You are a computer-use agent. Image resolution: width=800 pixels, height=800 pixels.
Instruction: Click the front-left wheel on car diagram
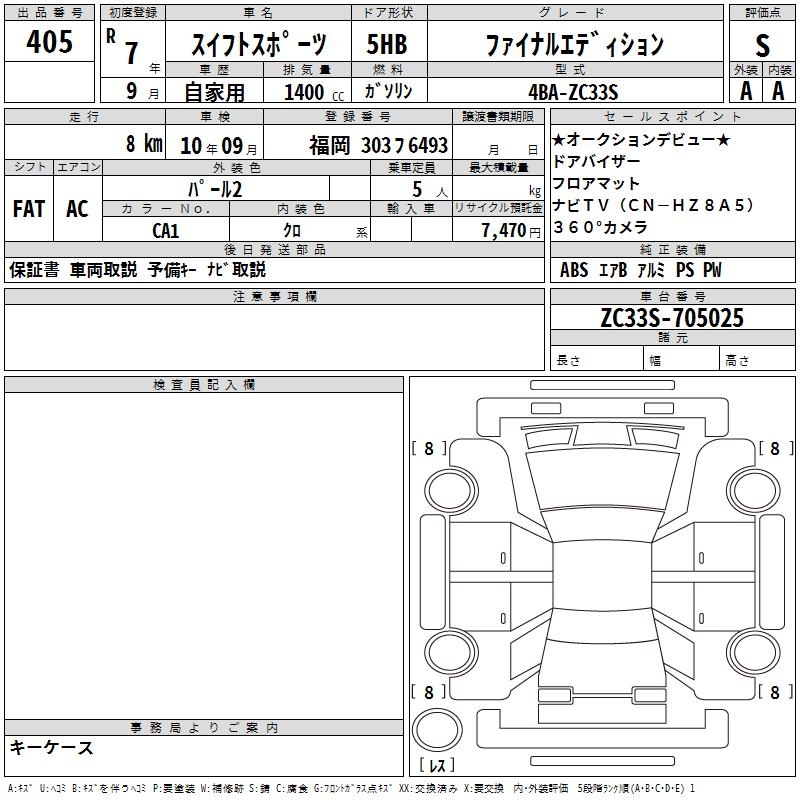pos(451,491)
